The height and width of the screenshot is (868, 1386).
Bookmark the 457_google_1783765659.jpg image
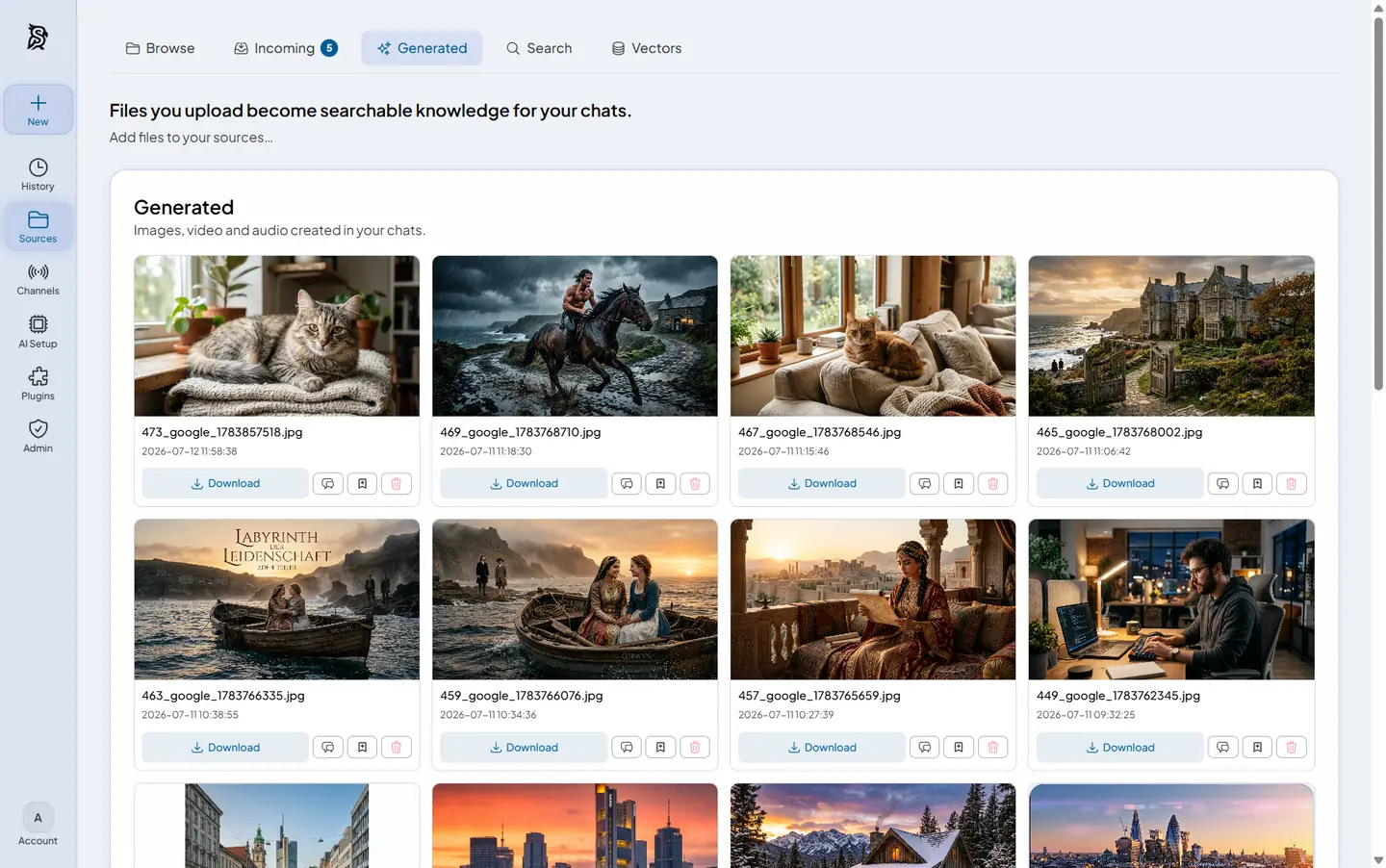tap(959, 747)
